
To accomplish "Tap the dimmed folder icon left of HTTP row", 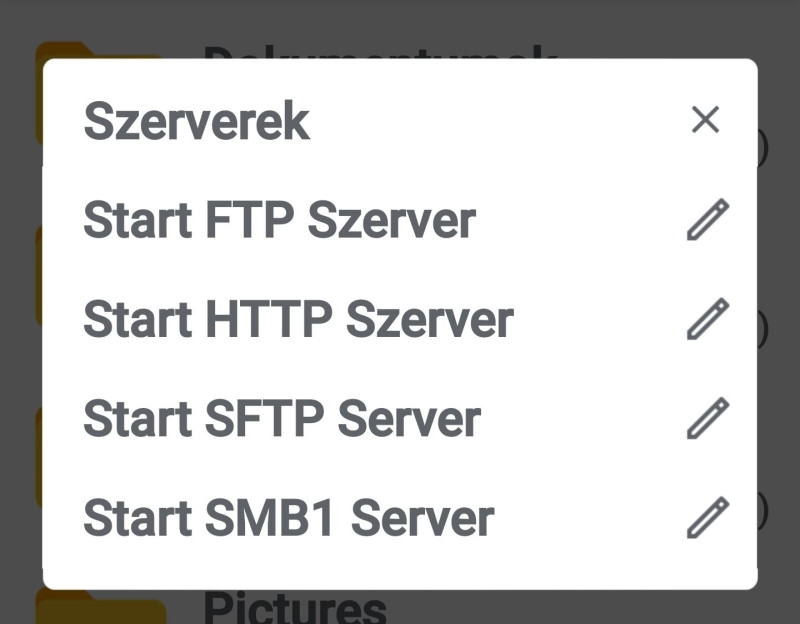I will (x=39, y=276).
